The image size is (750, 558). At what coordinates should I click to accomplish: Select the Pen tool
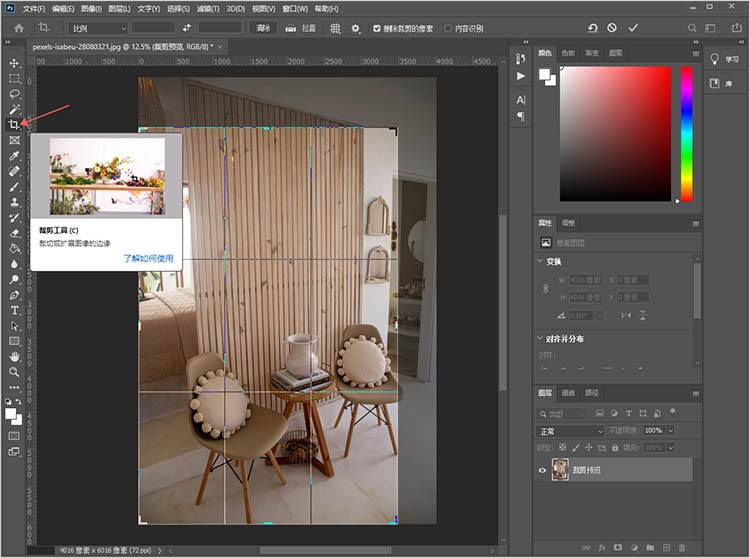14,295
